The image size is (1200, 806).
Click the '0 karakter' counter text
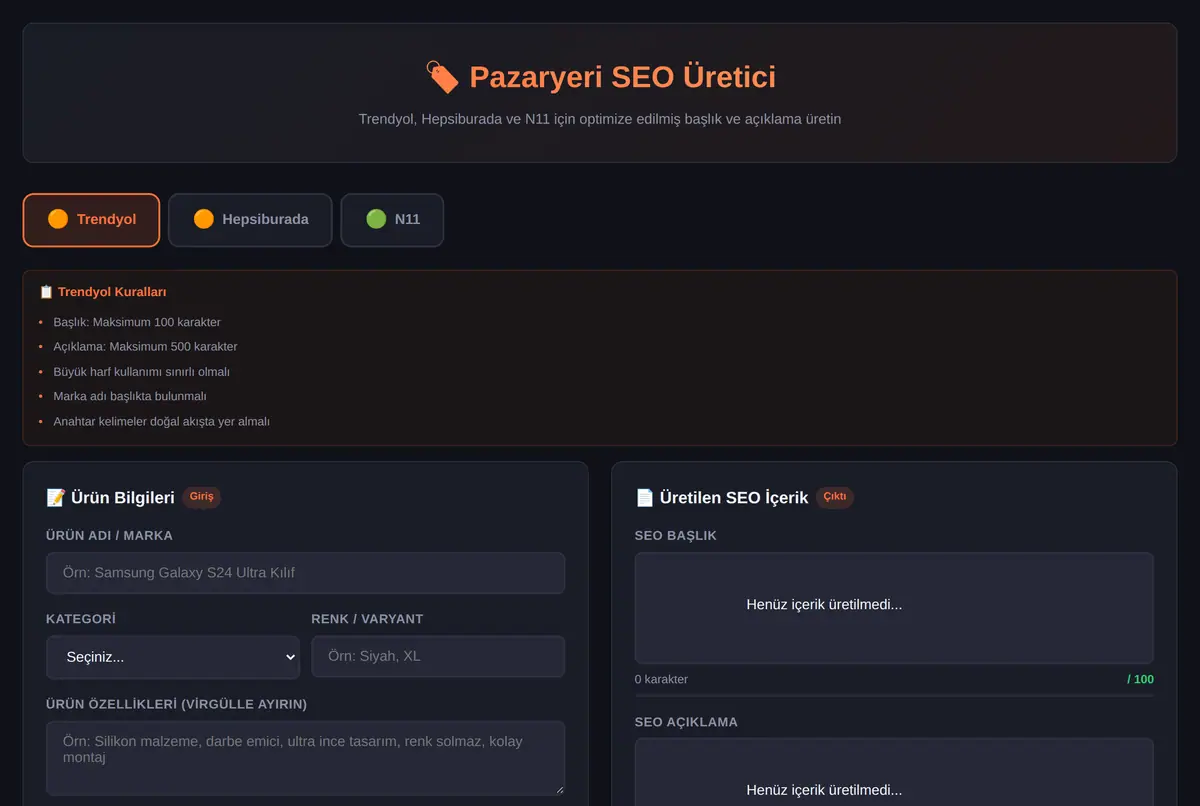pos(661,679)
